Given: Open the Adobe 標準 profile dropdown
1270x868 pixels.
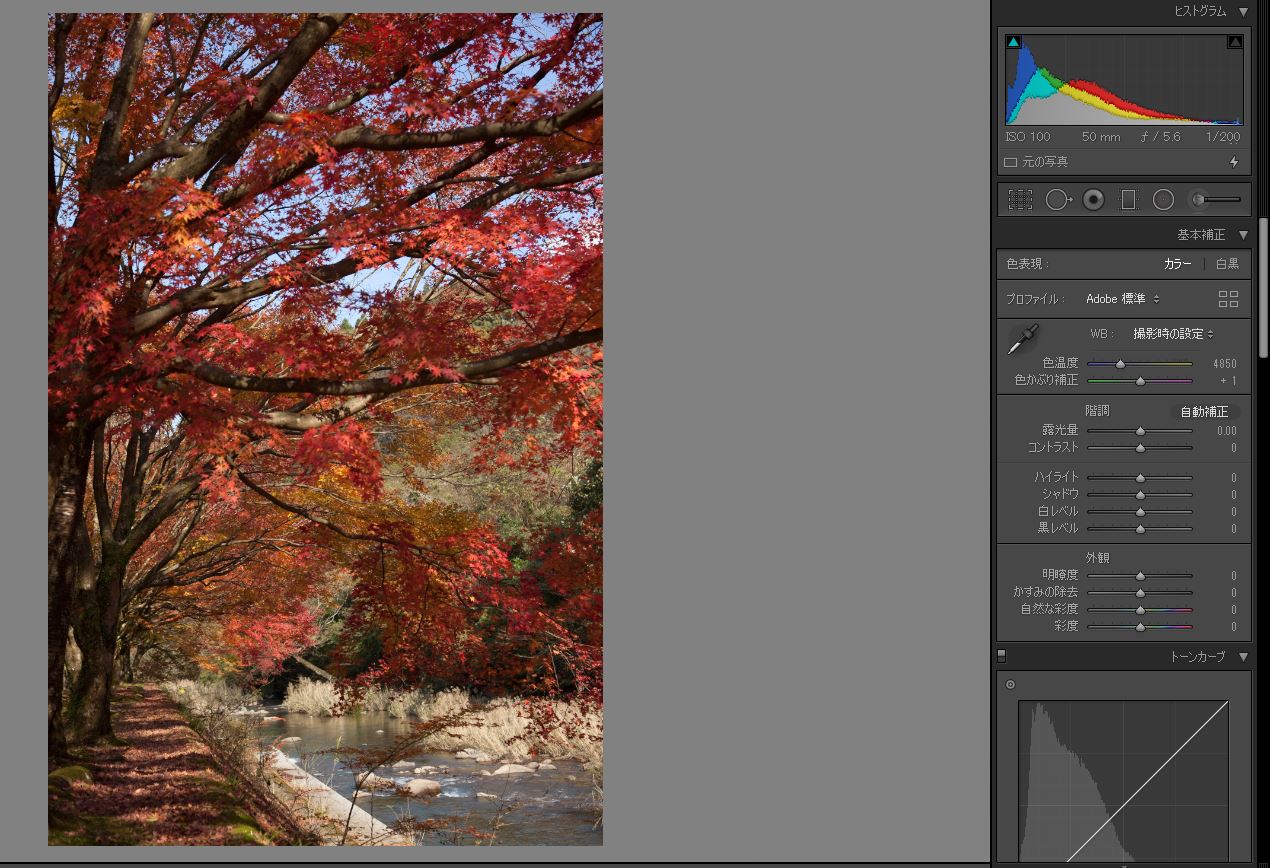Looking at the screenshot, I should 1122,299.
